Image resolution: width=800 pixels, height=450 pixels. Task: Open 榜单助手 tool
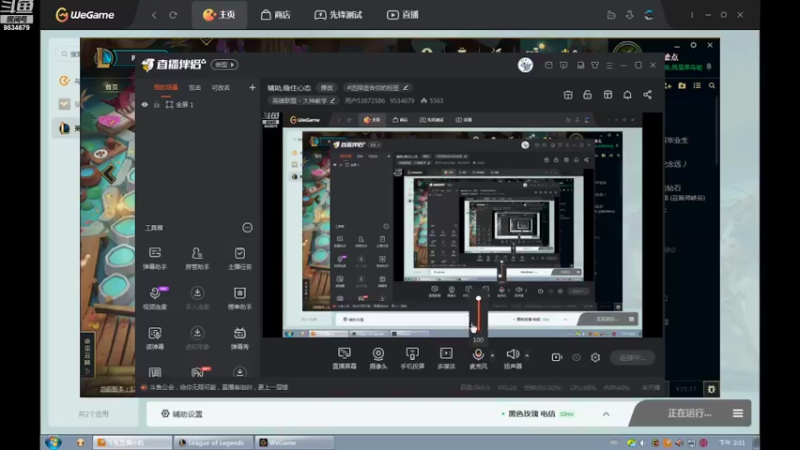click(x=239, y=298)
